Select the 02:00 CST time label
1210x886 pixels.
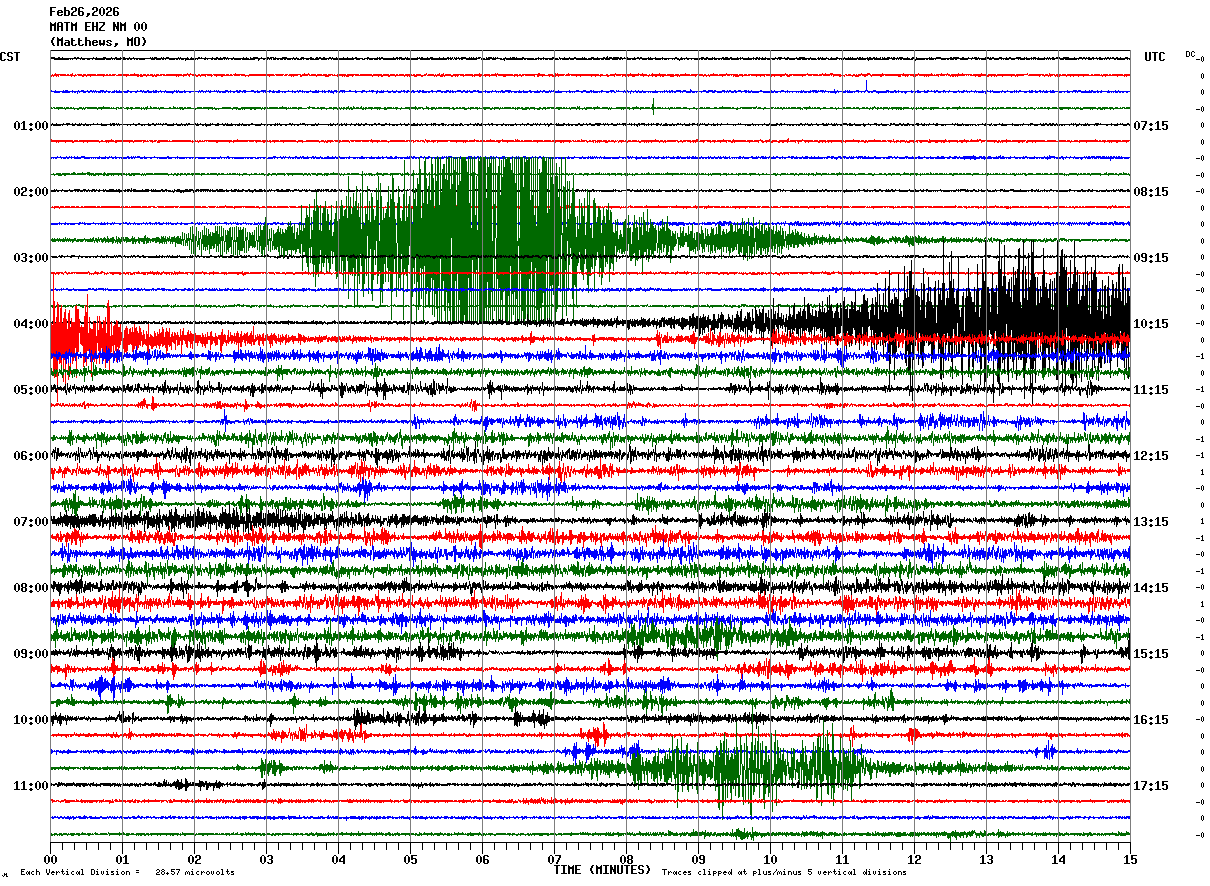point(30,192)
